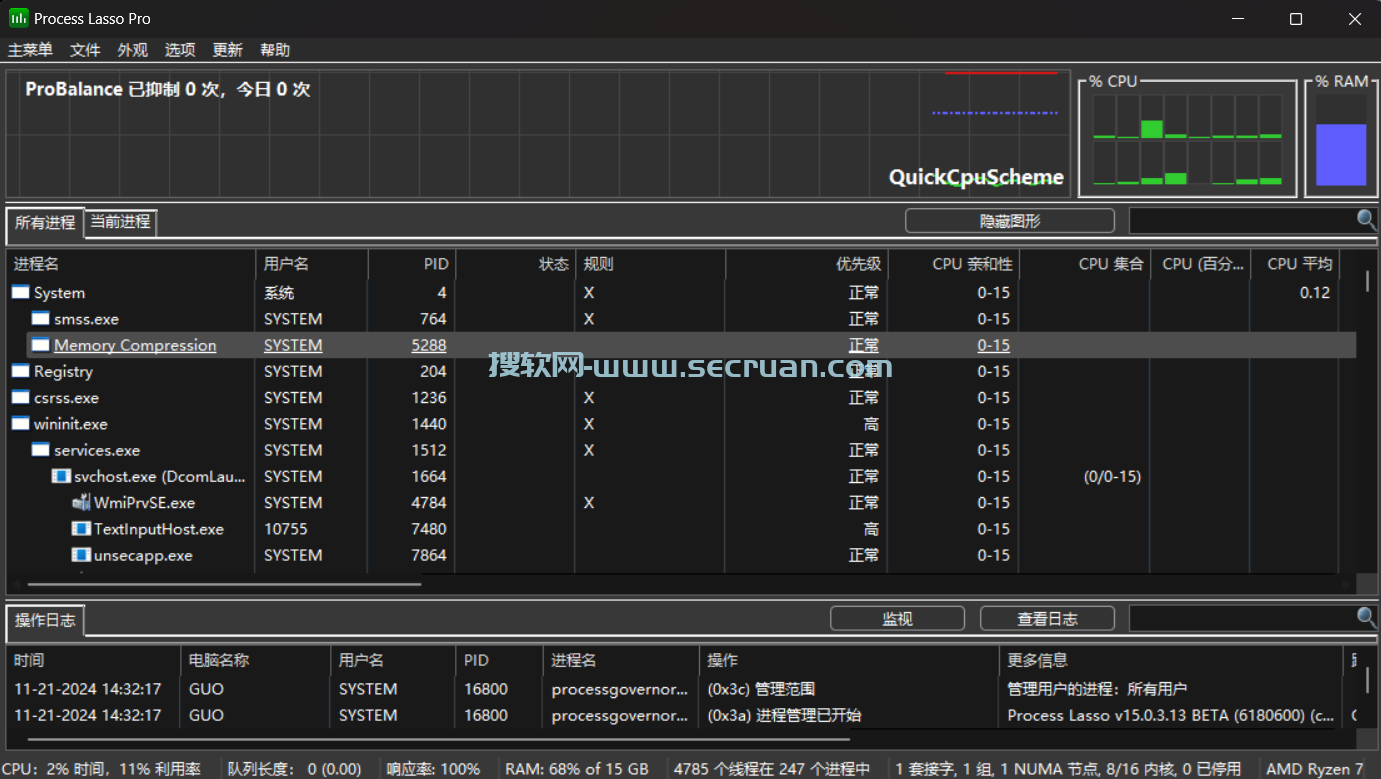Select the log entry (0x3a) 进程管理已开始
1381x779 pixels.
point(784,715)
